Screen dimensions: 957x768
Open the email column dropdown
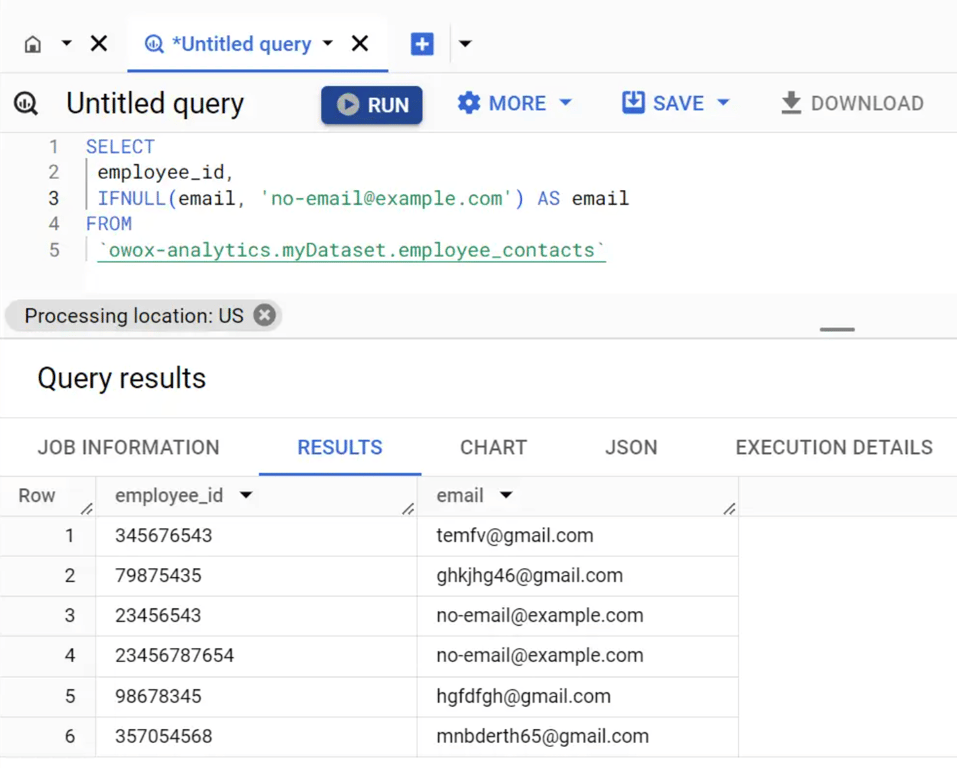tap(506, 495)
